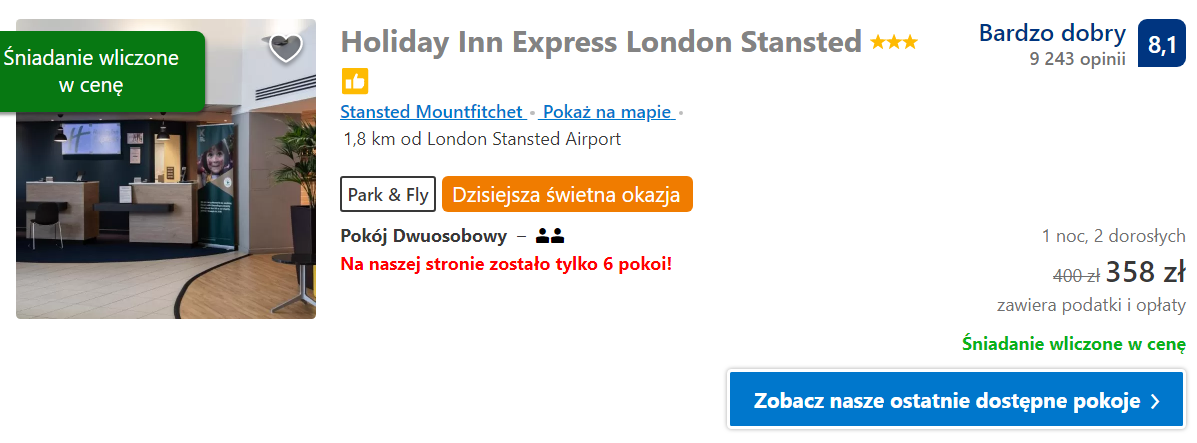Click the three gold star rating icons

click(x=893, y=43)
